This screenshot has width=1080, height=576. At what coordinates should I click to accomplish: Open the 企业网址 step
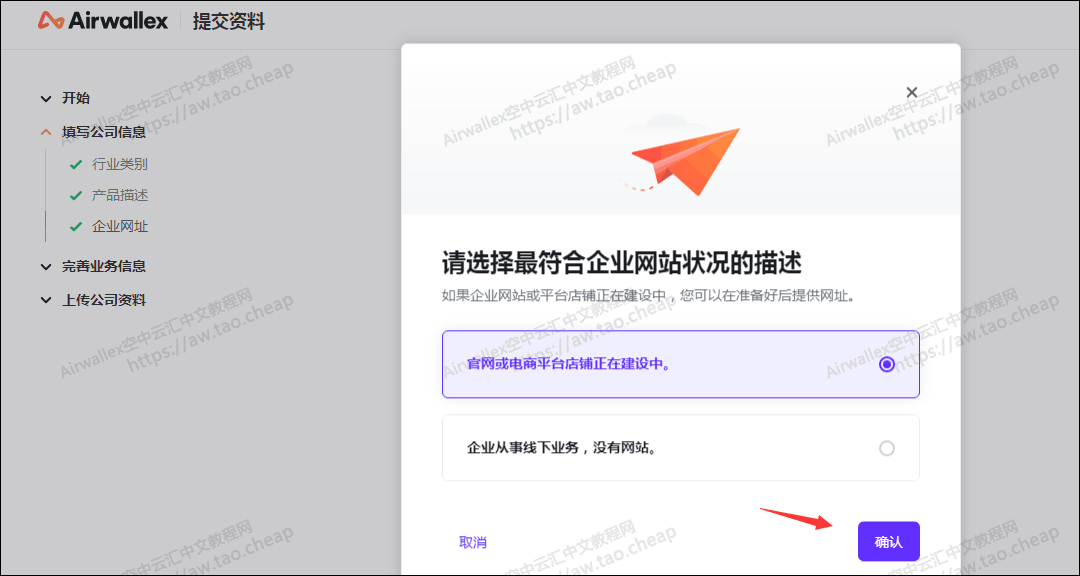coord(120,227)
